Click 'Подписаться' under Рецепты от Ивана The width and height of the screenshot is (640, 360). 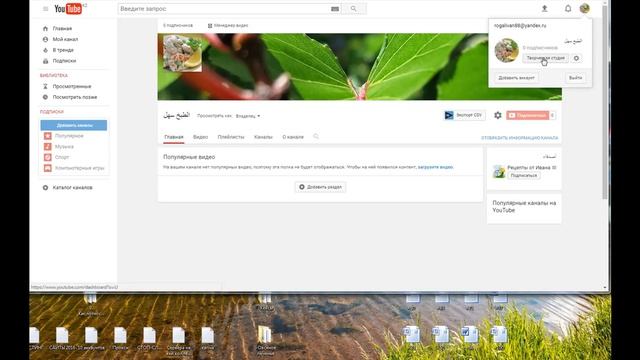524,176
